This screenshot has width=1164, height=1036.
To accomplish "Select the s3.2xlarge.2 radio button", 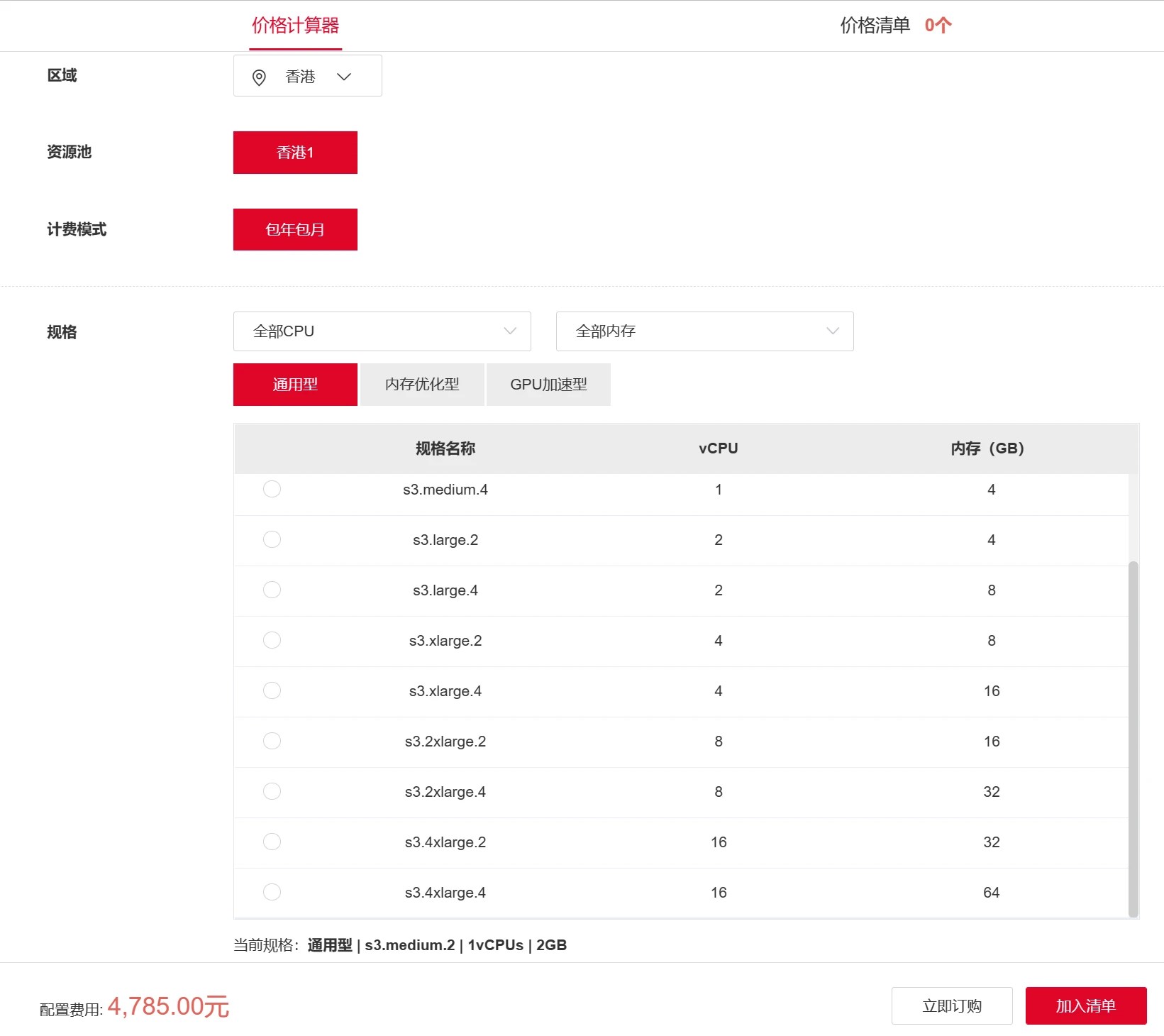I will tap(272, 741).
